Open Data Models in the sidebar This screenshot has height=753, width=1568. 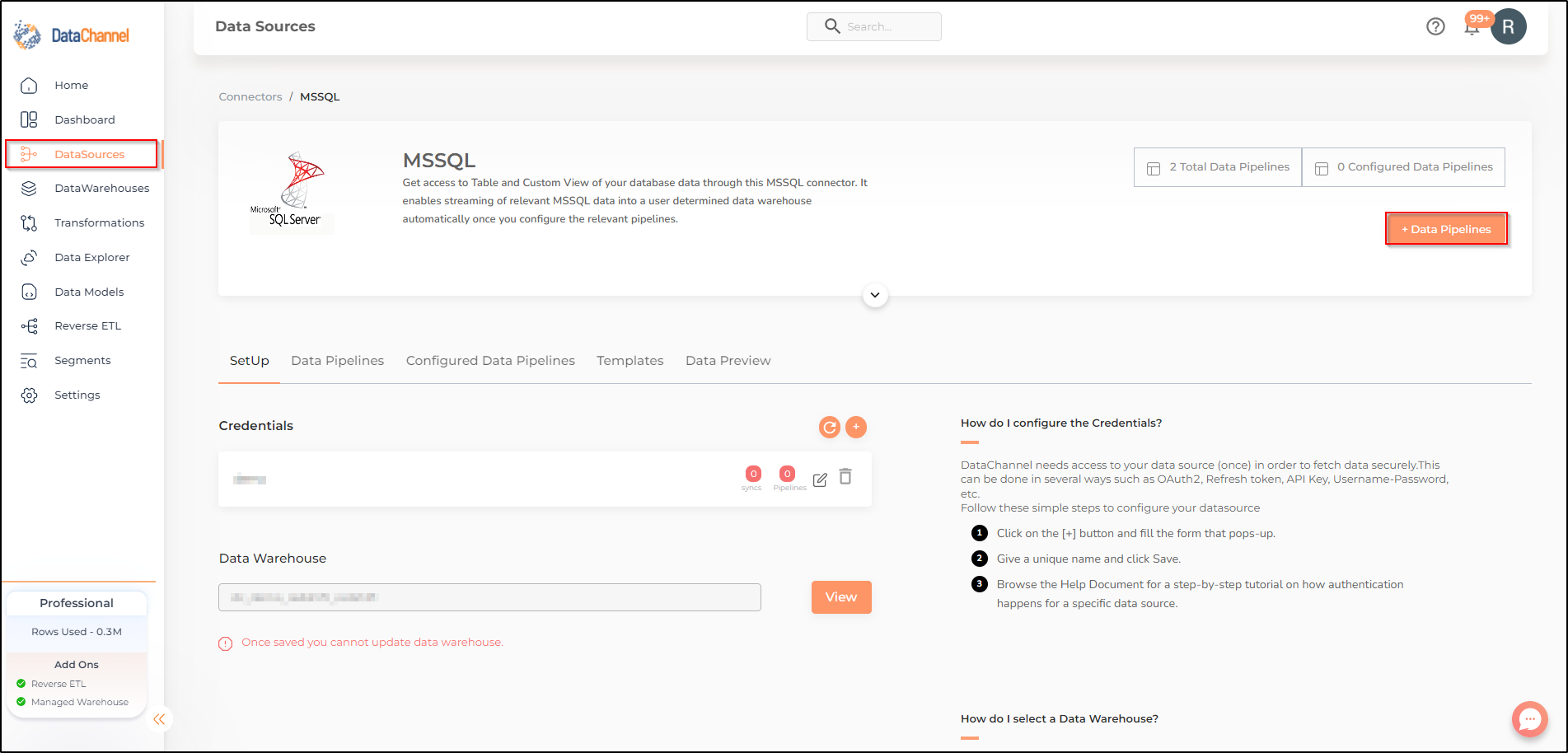(89, 292)
